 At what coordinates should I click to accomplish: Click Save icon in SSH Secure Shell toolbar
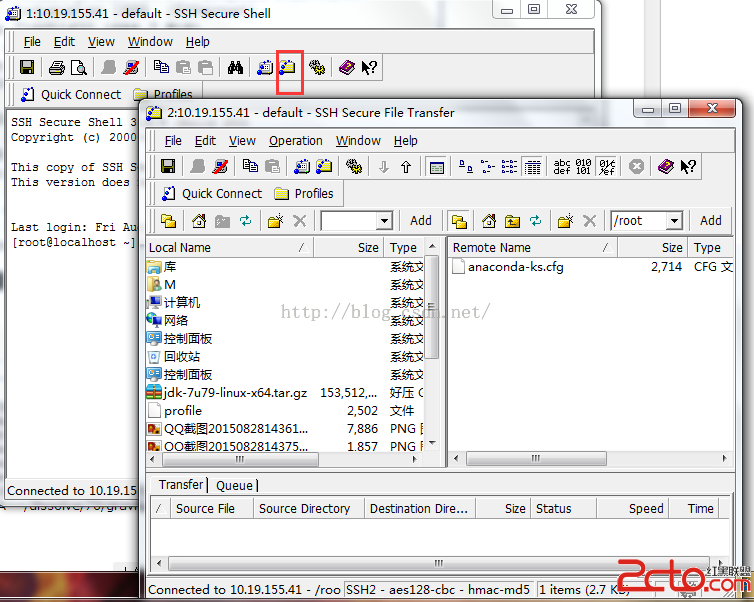point(27,67)
